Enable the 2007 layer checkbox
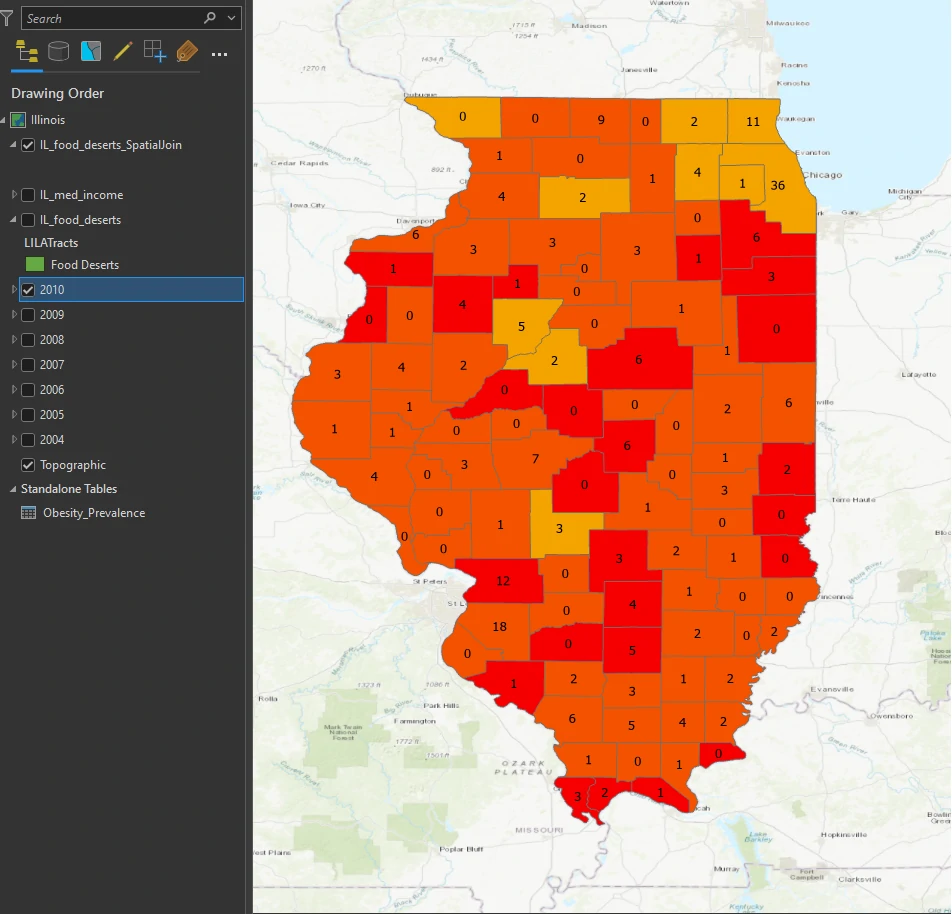This screenshot has width=952, height=914. 28,365
